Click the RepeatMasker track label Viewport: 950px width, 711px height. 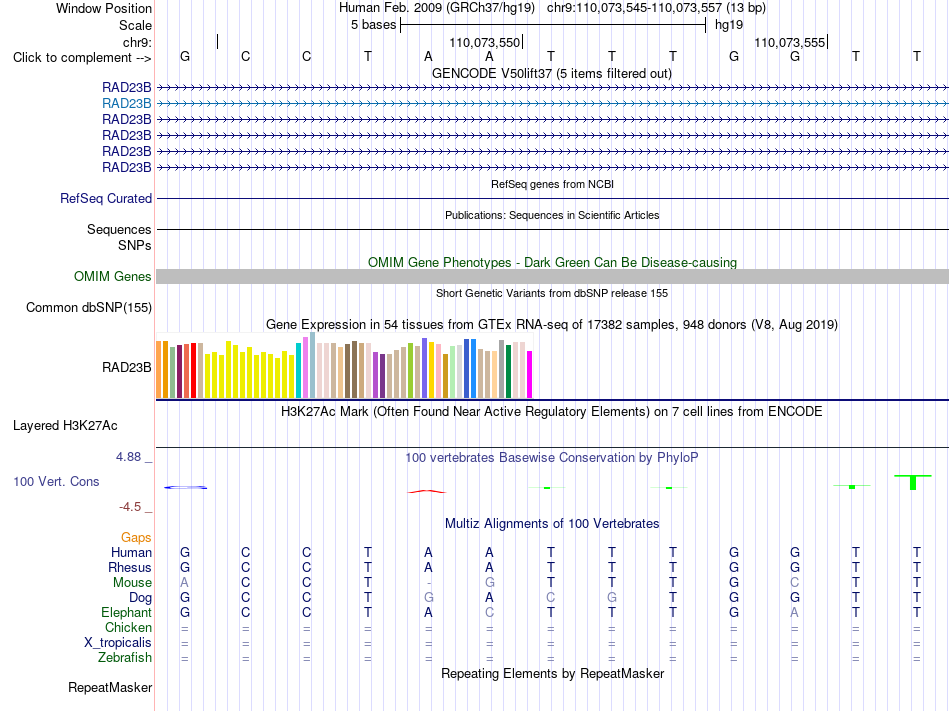click(110, 687)
